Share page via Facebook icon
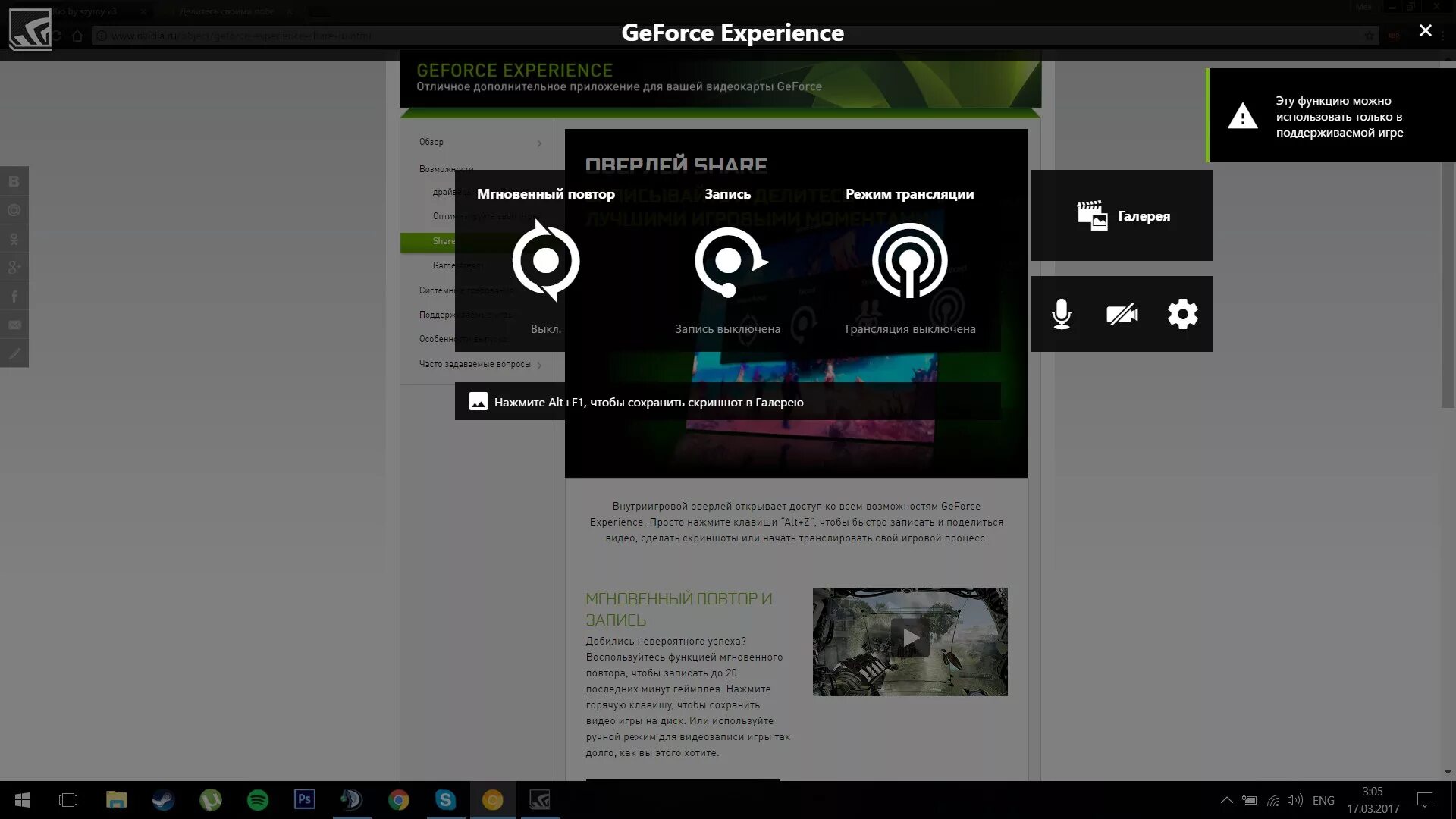The height and width of the screenshot is (819, 1456). [x=14, y=297]
